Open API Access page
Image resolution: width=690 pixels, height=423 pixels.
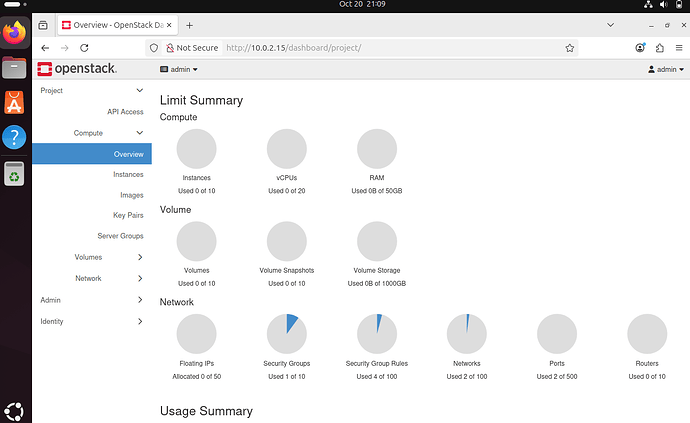coord(125,112)
